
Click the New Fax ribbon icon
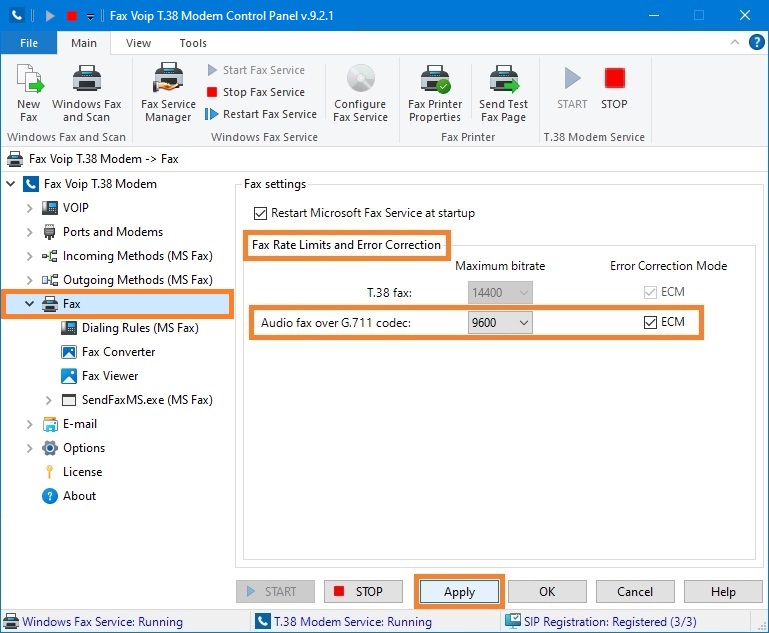29,93
